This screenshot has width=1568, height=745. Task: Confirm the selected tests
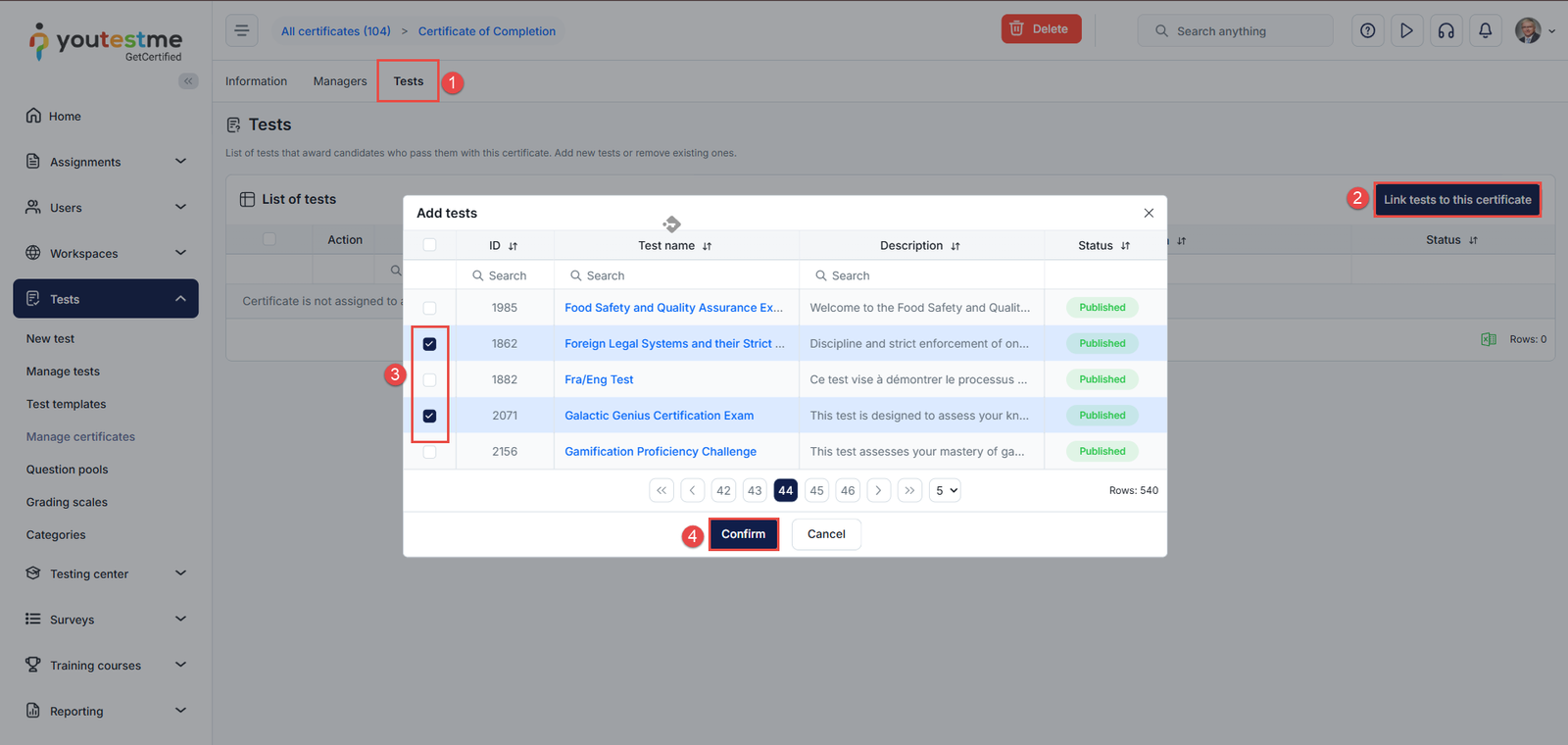743,534
